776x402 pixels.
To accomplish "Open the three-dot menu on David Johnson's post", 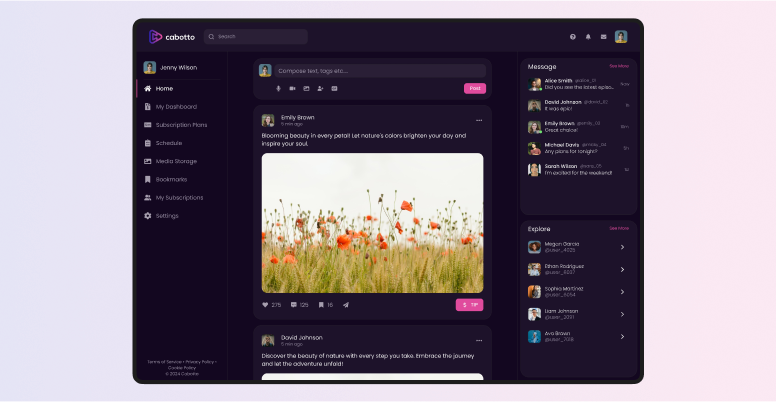I will pos(479,340).
